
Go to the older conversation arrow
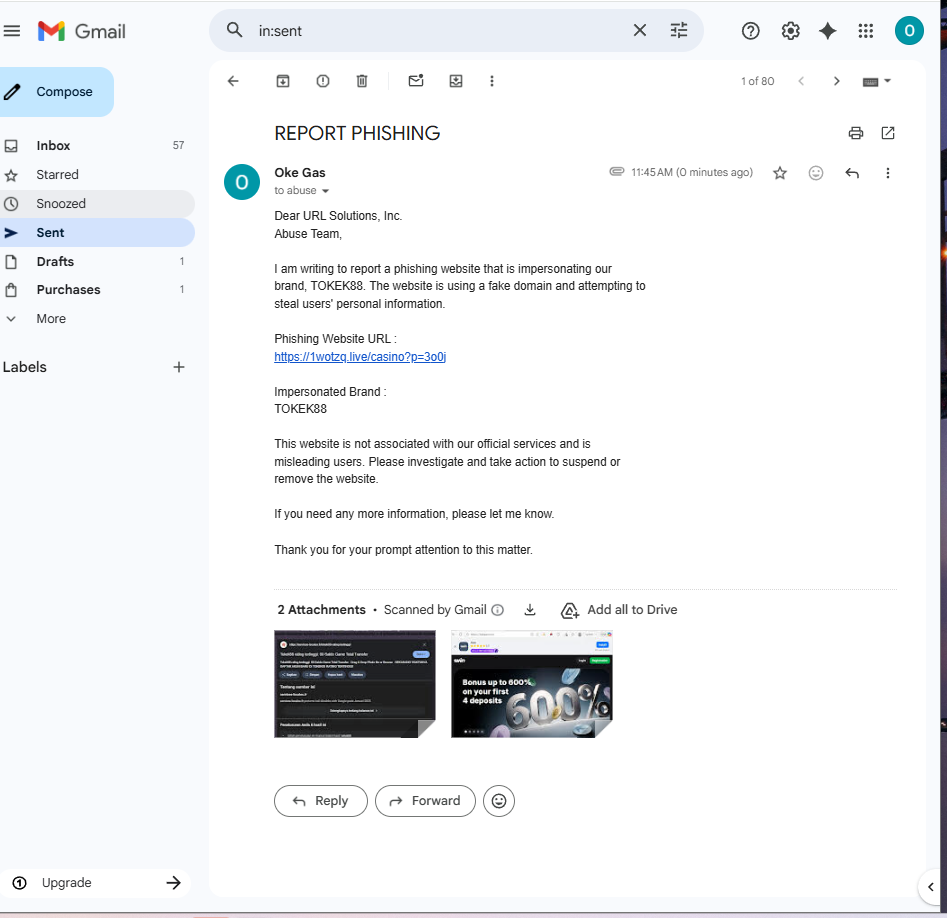836,81
